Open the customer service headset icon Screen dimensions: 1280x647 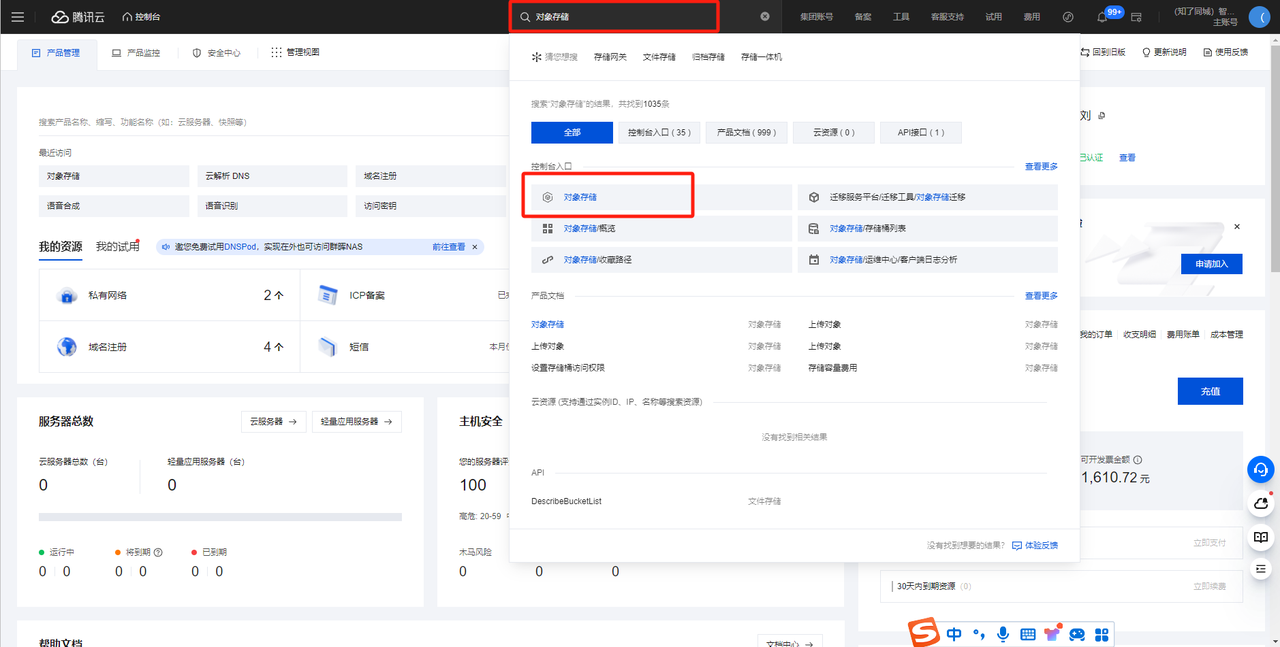1260,469
